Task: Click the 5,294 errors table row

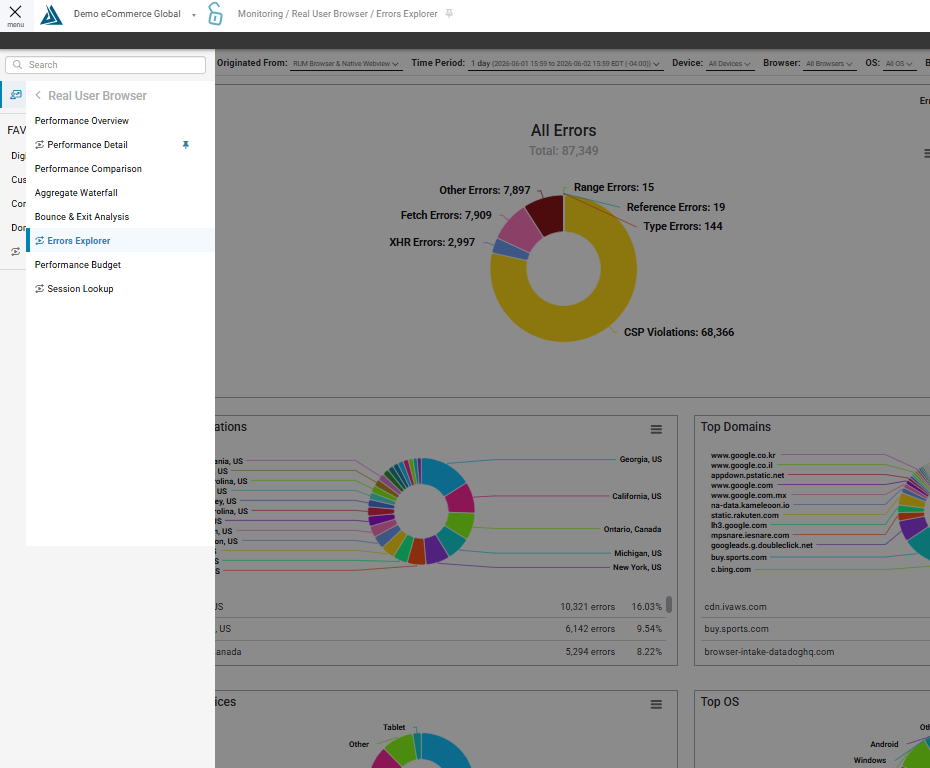Action: (x=441, y=652)
